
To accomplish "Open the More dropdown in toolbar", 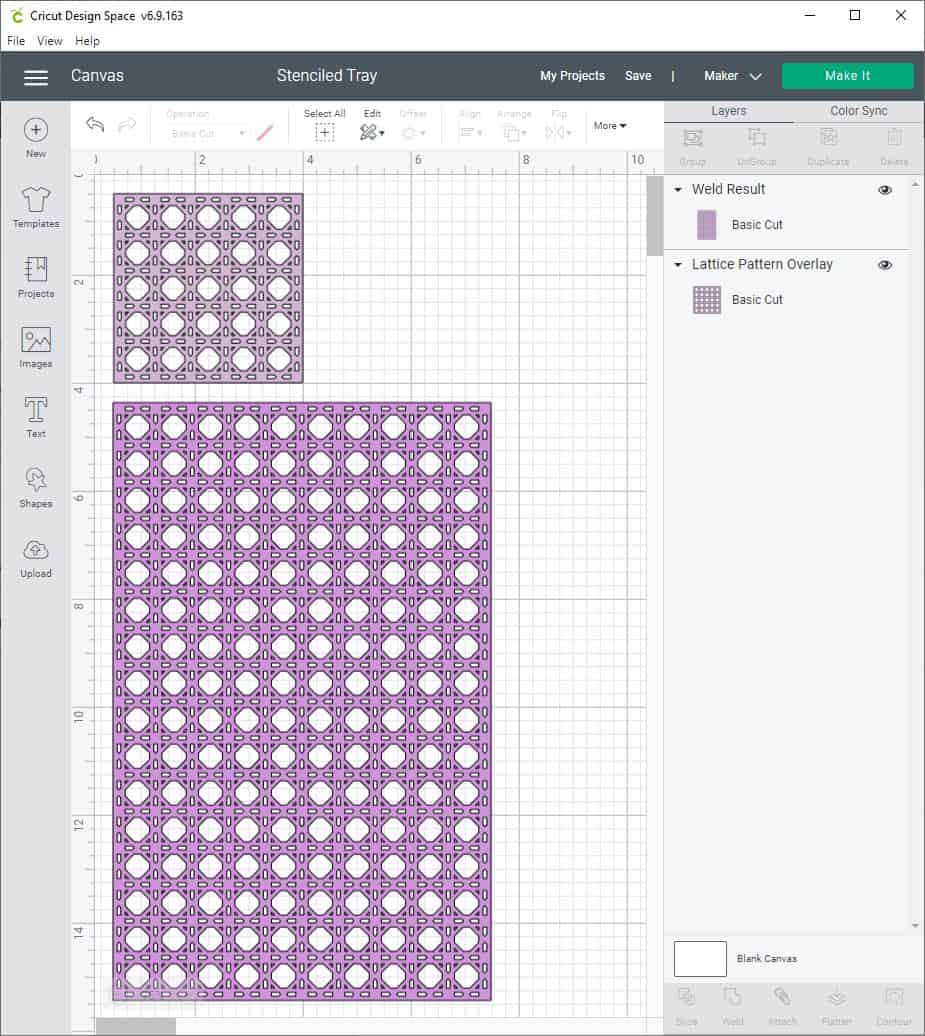I will point(609,125).
